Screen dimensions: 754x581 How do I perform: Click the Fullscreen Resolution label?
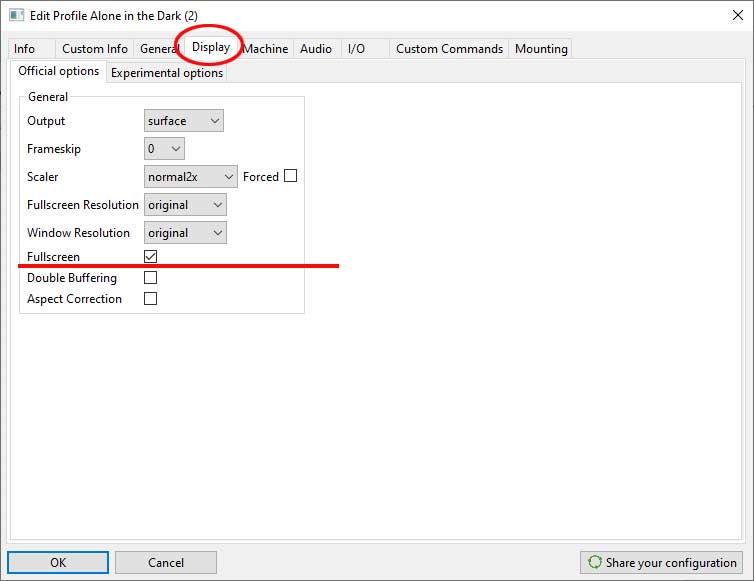pos(83,205)
